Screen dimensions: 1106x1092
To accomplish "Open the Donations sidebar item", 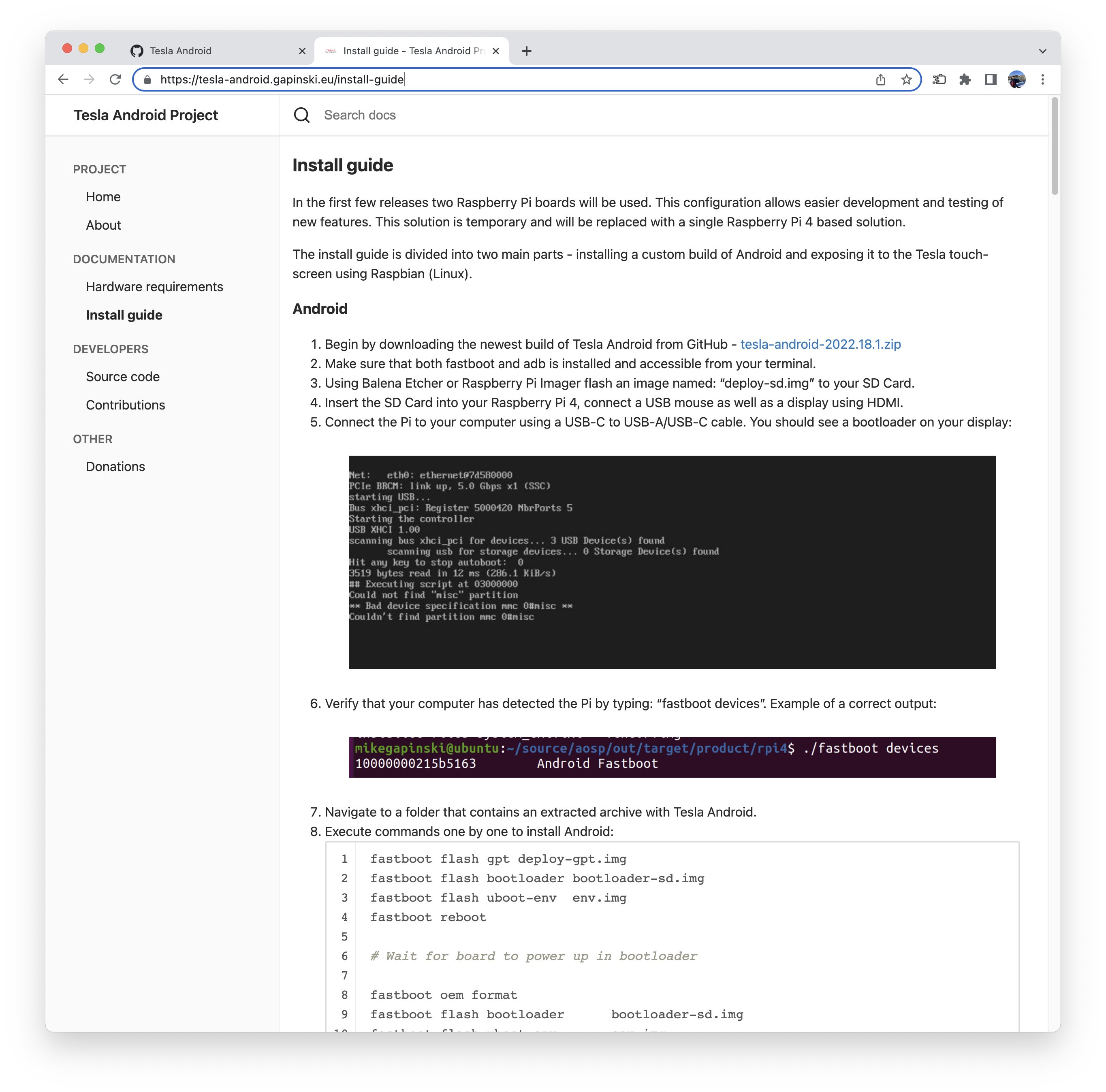I will pyautogui.click(x=115, y=467).
